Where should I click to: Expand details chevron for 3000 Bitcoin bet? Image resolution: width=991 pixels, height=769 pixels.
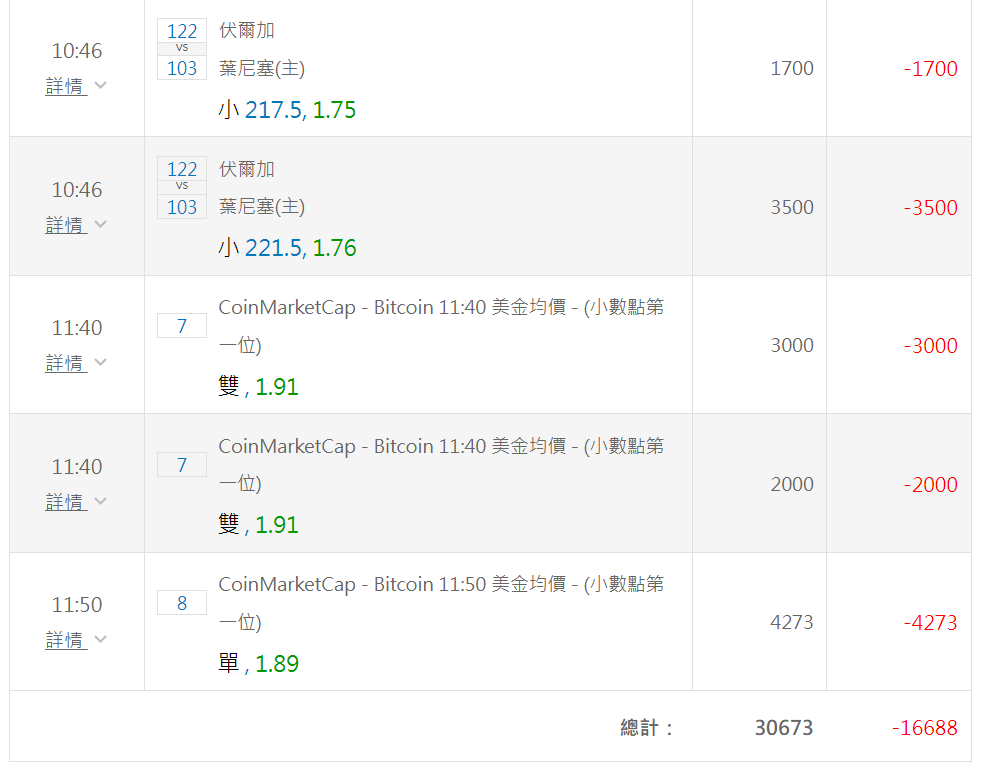pyautogui.click(x=100, y=362)
